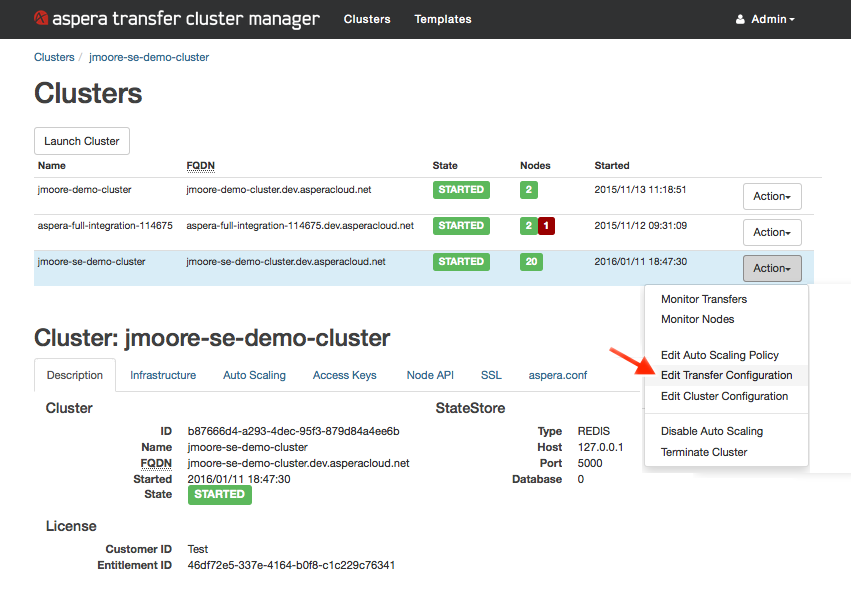The image size is (851, 603).
Task: Click the STARTED state badge in Description
Action: click(219, 494)
